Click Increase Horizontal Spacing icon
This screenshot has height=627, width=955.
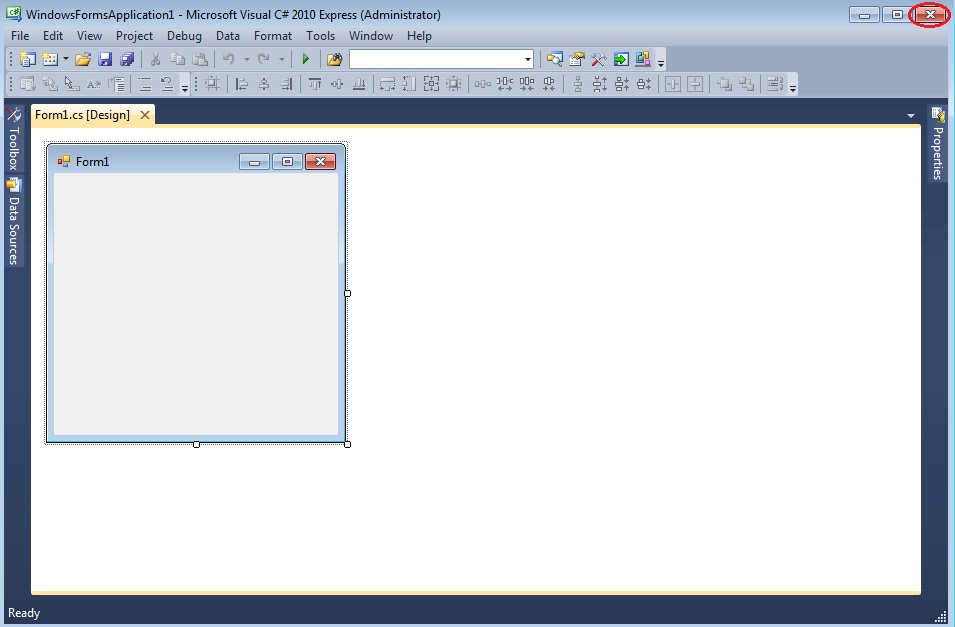pos(505,83)
